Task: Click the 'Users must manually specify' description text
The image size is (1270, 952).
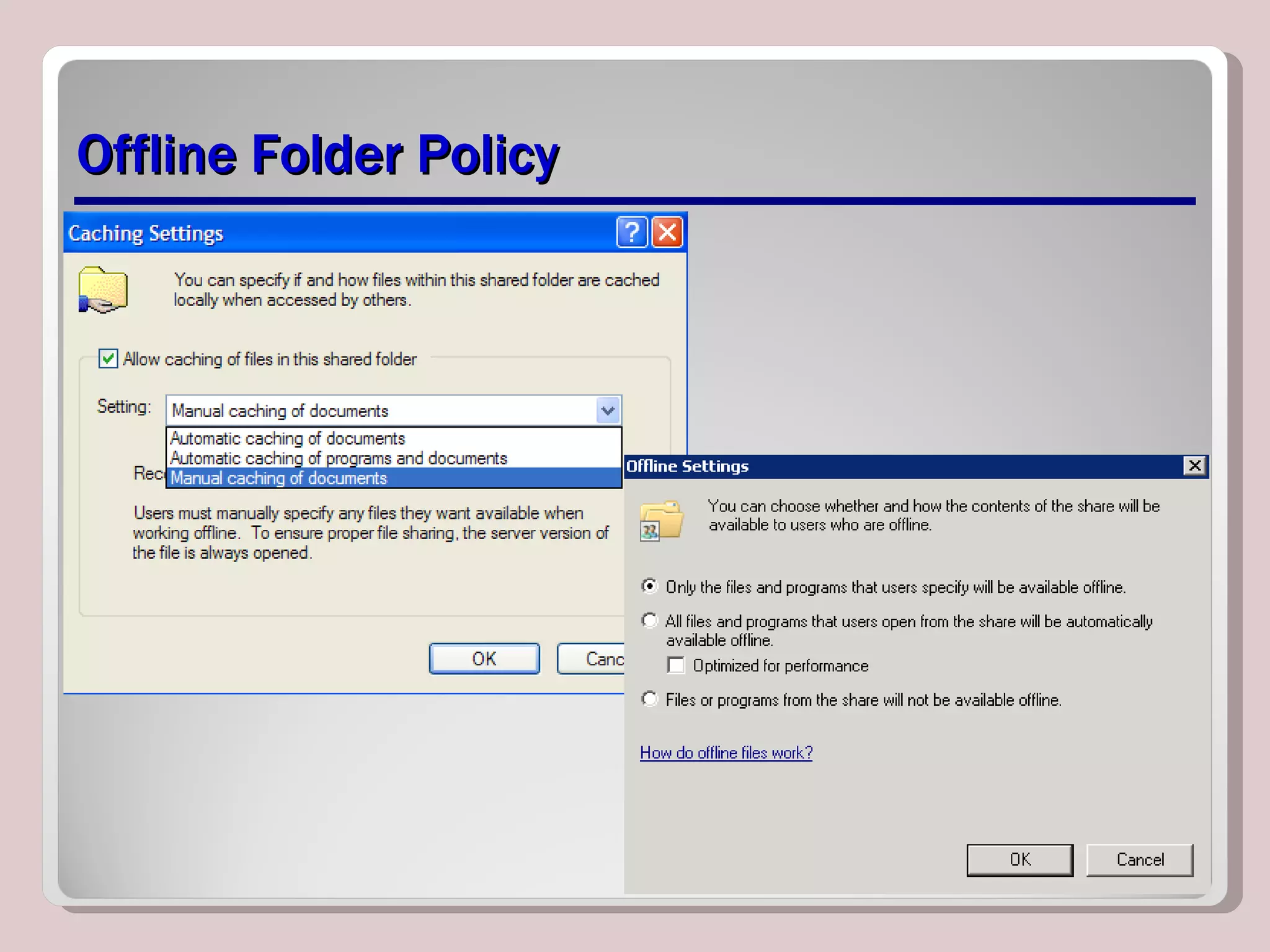Action: tap(371, 533)
